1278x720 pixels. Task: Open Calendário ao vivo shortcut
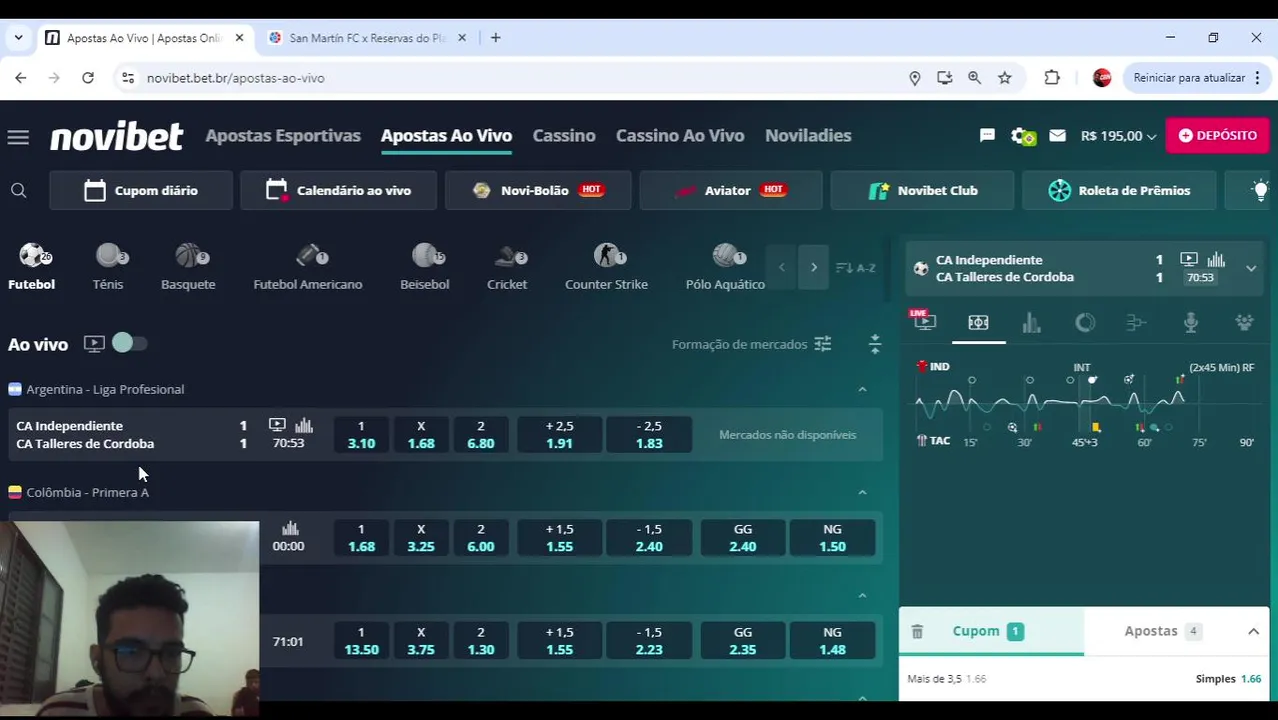point(339,190)
